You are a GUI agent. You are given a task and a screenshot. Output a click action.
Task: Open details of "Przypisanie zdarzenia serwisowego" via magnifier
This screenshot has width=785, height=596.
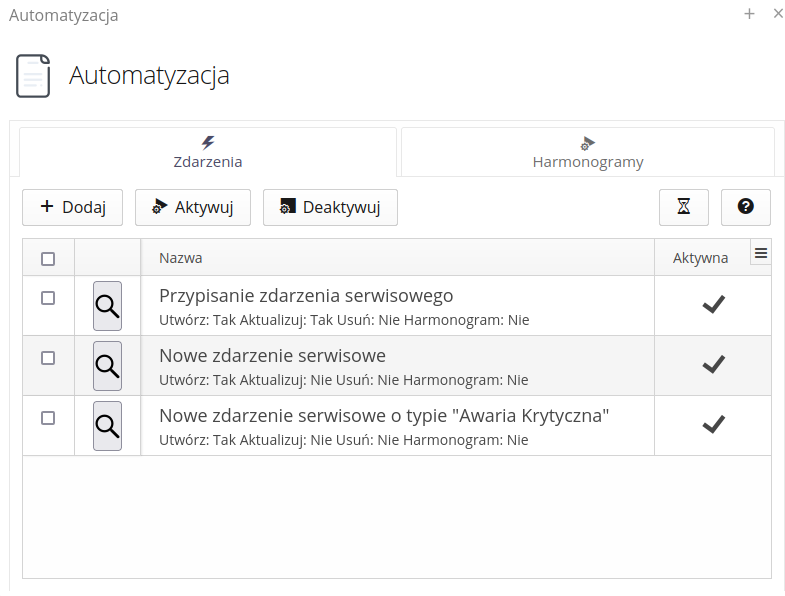coord(107,306)
